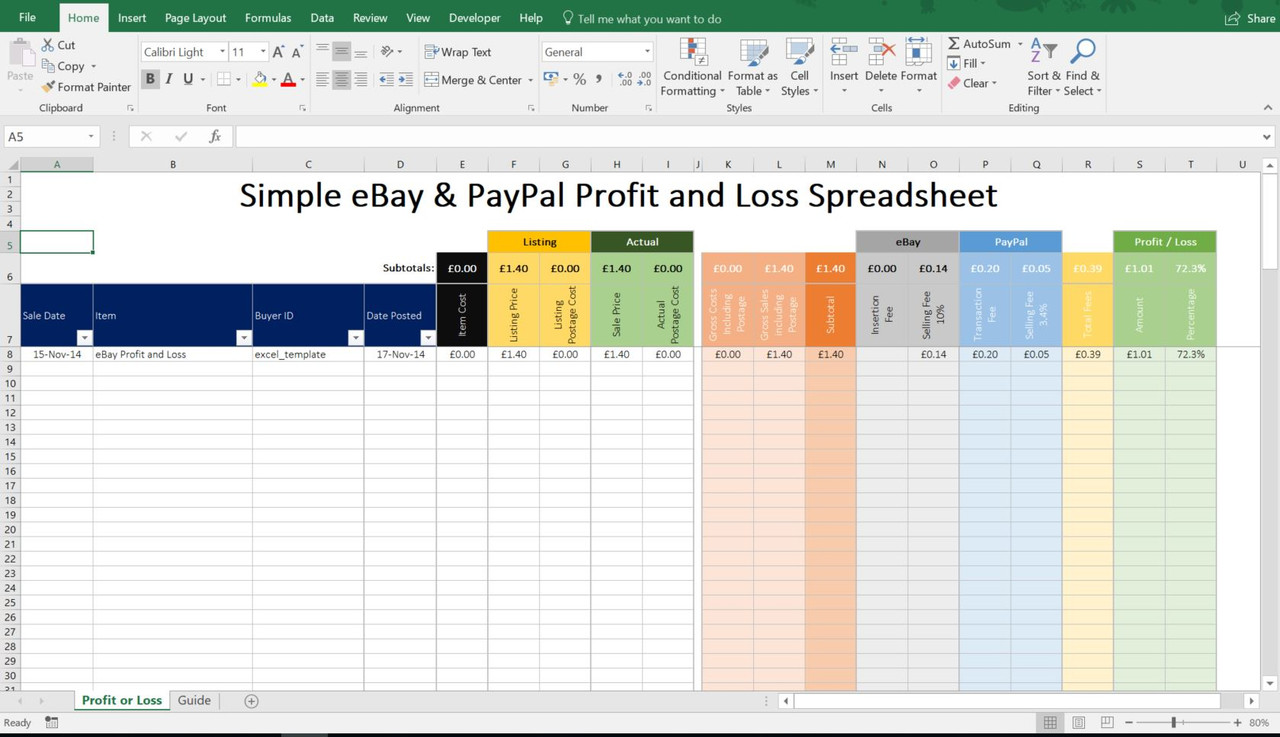Open the Orientation text angle tool

pyautogui.click(x=388, y=51)
